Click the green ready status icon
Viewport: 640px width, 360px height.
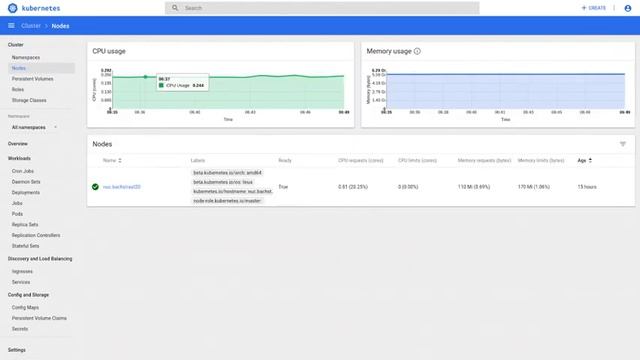[x=95, y=187]
